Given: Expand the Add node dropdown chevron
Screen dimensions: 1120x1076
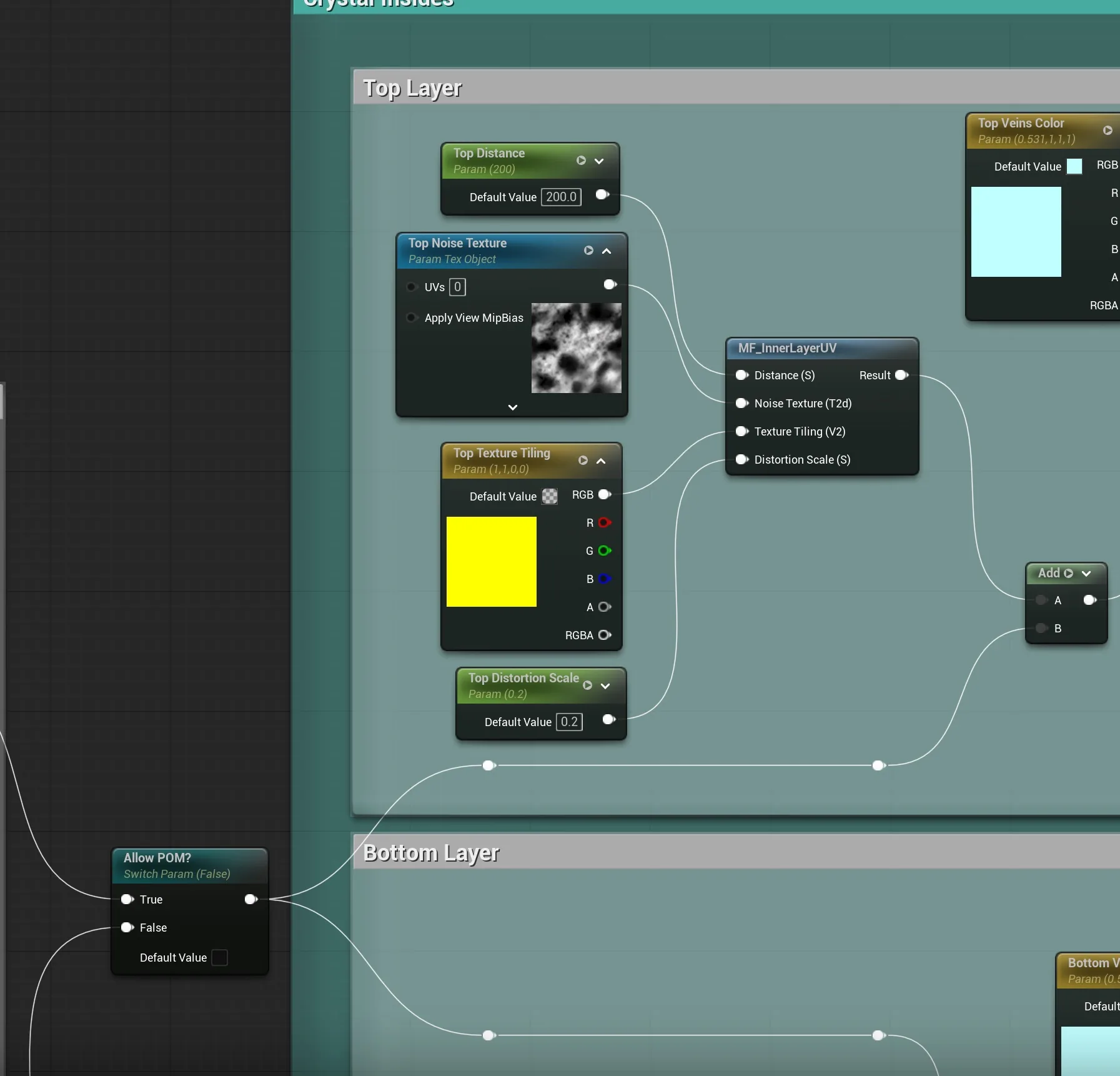Looking at the screenshot, I should (1086, 574).
